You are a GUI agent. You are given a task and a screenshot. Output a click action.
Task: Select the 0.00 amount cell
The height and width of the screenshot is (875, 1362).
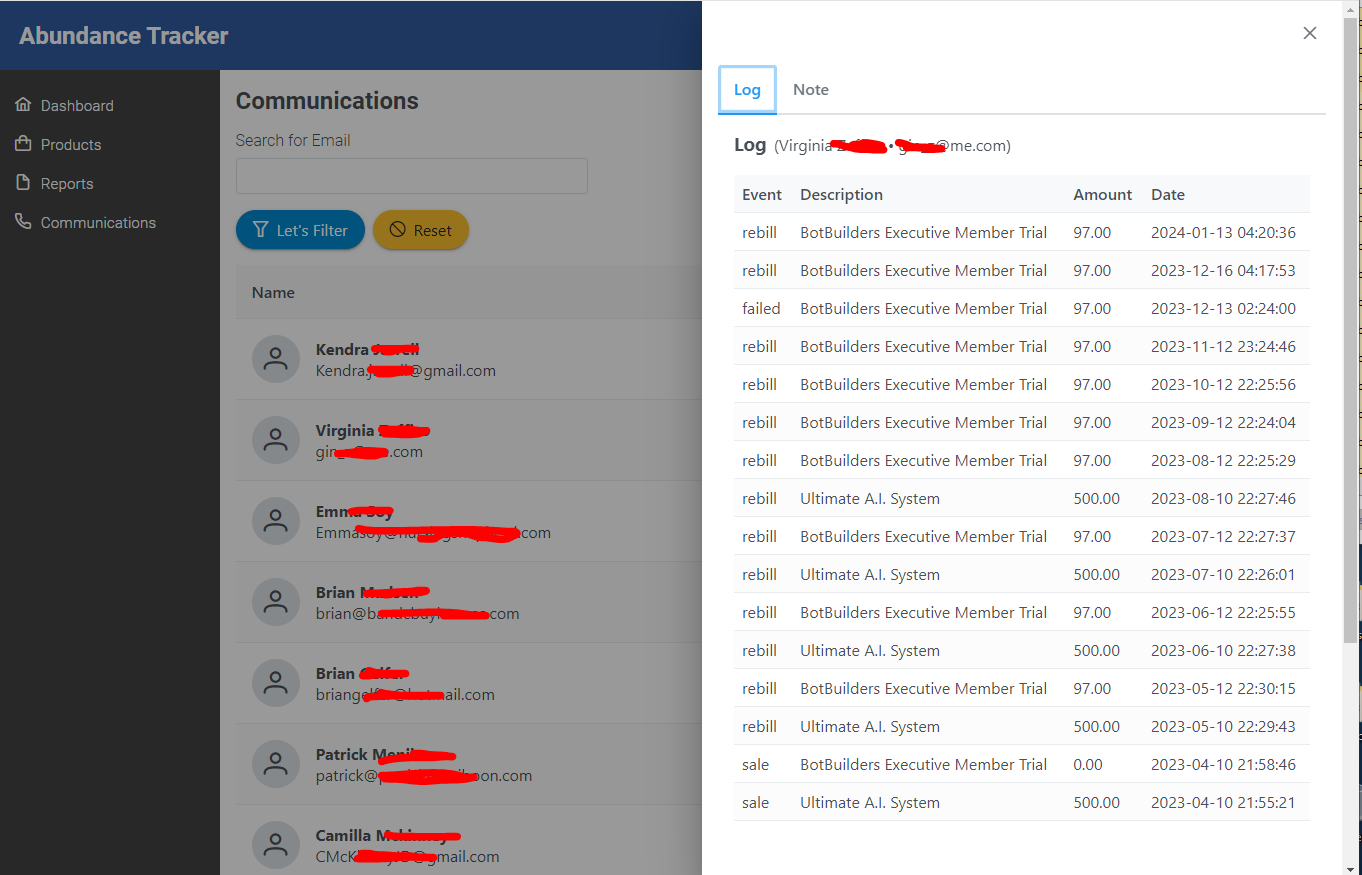[1088, 765]
